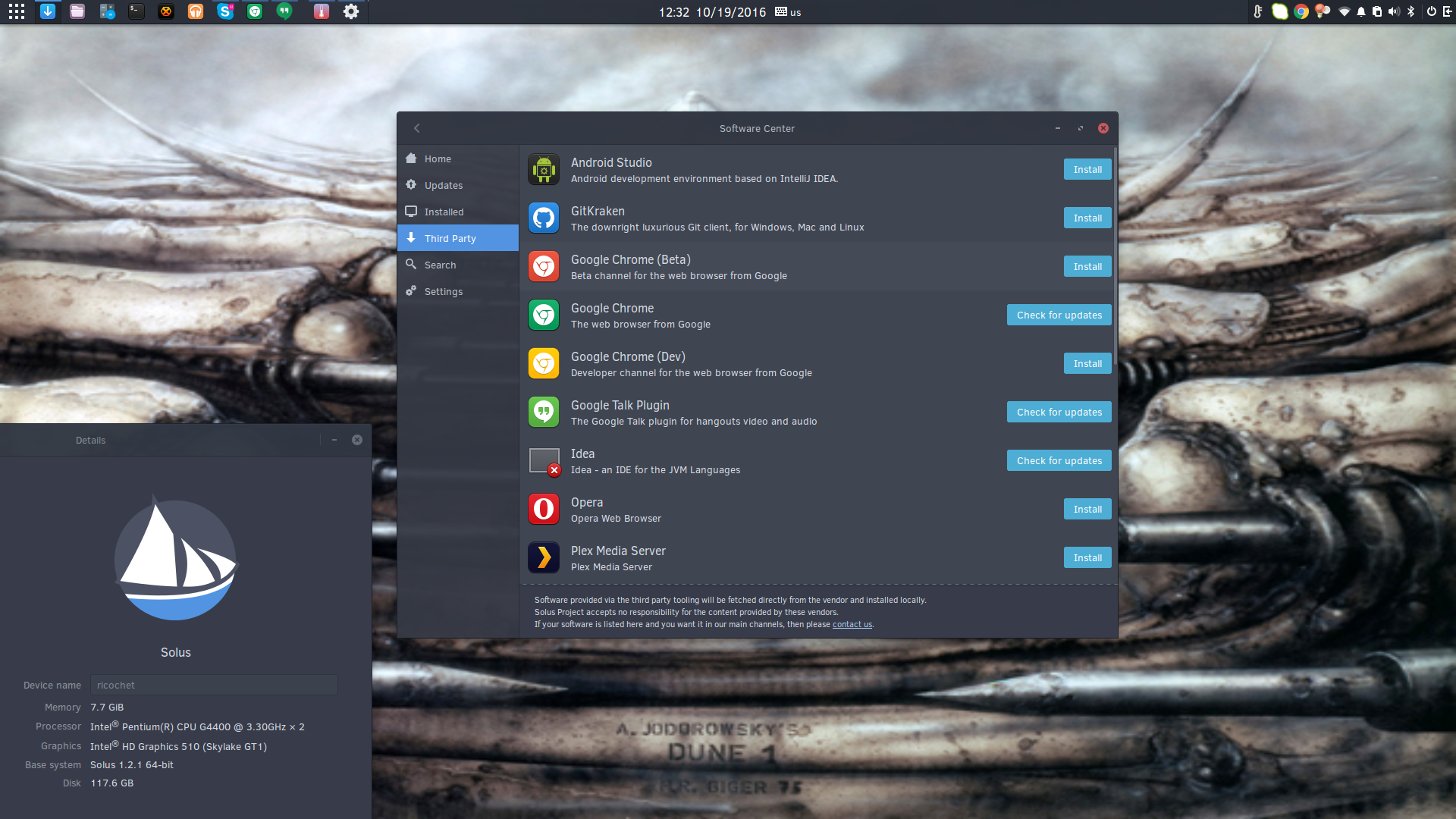Image resolution: width=1456 pixels, height=819 pixels.
Task: Click the Plex Media Server icon
Action: pyautogui.click(x=544, y=558)
